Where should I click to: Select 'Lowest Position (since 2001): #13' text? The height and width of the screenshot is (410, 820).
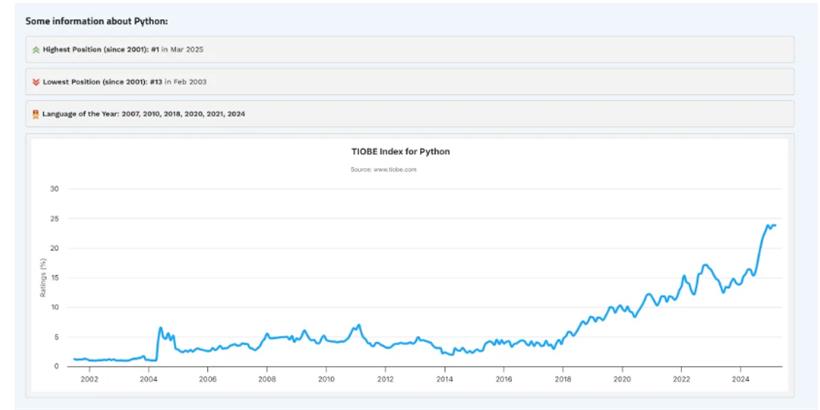(102, 82)
